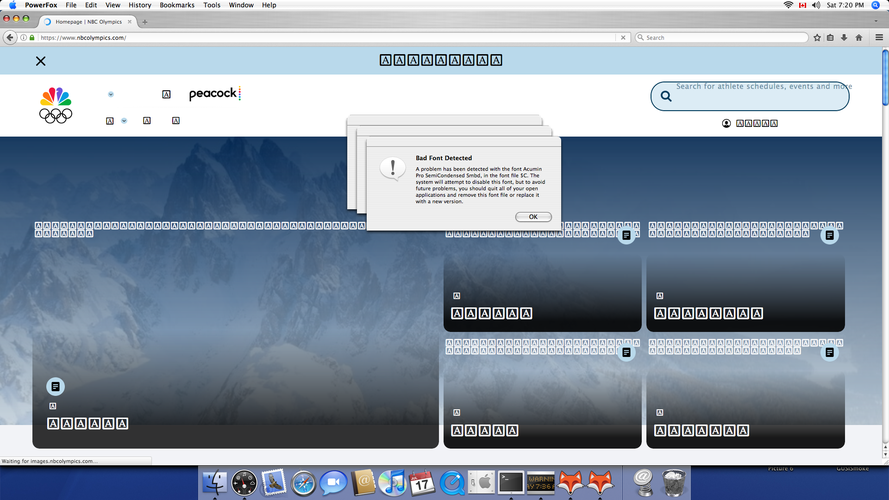Viewport: 889px width, 500px height.
Task: Click the athlete schedules search field
Action: [x=750, y=96]
